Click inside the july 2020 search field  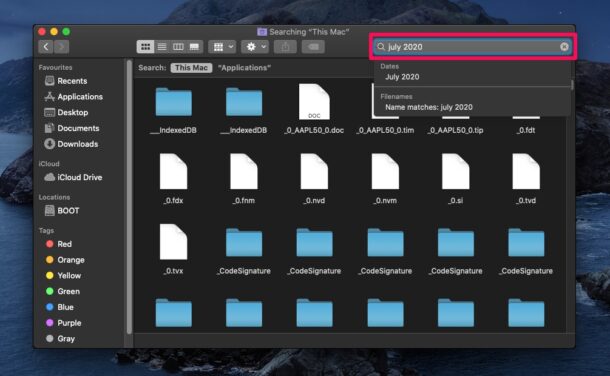(472, 47)
